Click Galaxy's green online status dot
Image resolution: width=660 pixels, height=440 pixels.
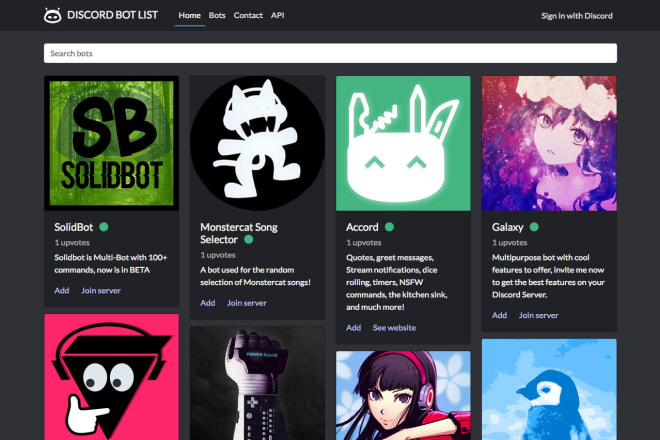(x=534, y=227)
